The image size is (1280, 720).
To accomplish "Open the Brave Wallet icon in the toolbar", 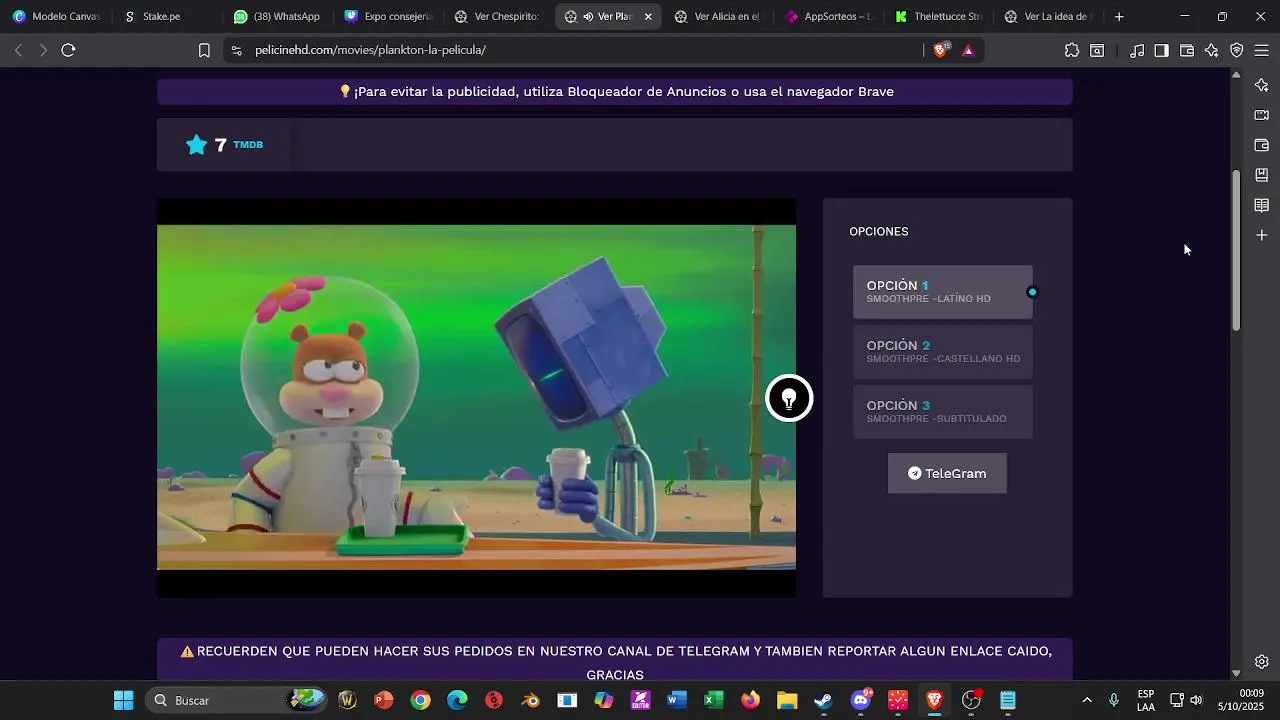I will click(1187, 50).
